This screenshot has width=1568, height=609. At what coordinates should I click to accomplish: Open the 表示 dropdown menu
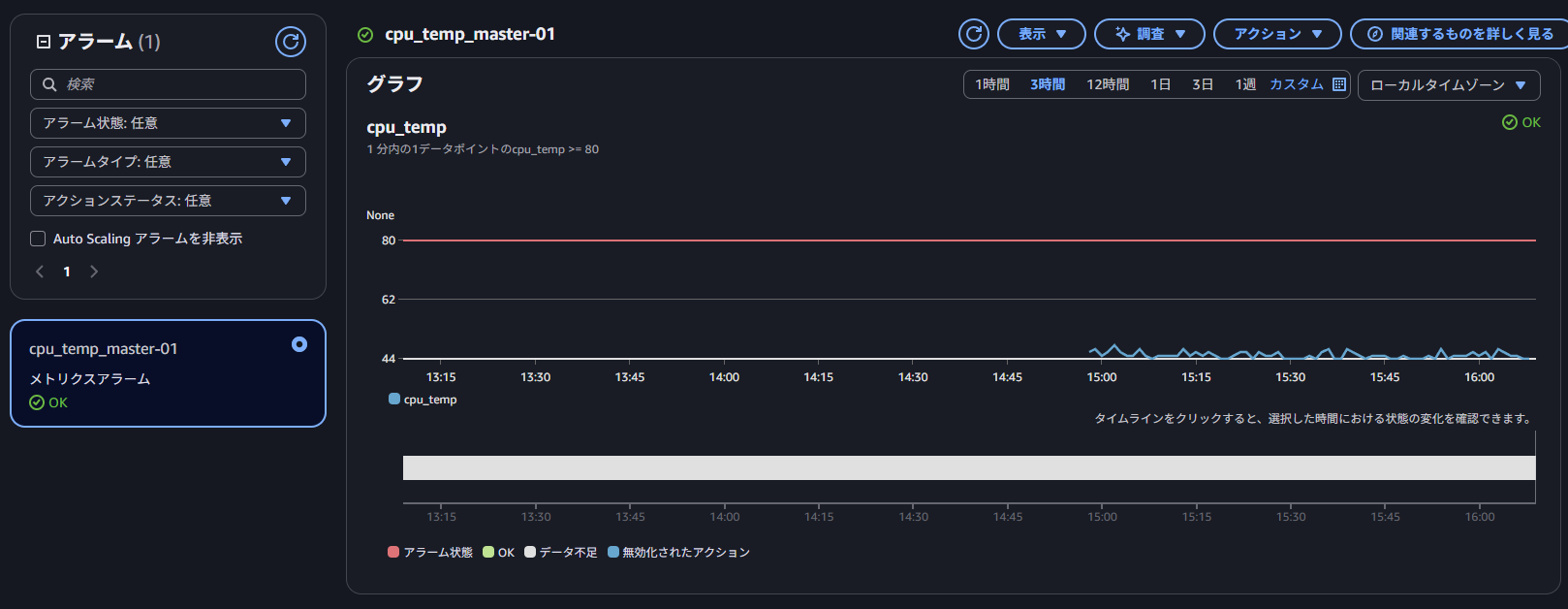click(x=1042, y=34)
